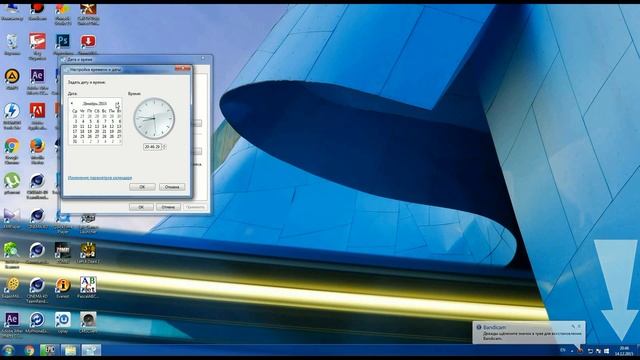Image resolution: width=640 pixels, height=360 pixels.
Task: Click Отмена in time settings dialog
Action: (x=172, y=187)
